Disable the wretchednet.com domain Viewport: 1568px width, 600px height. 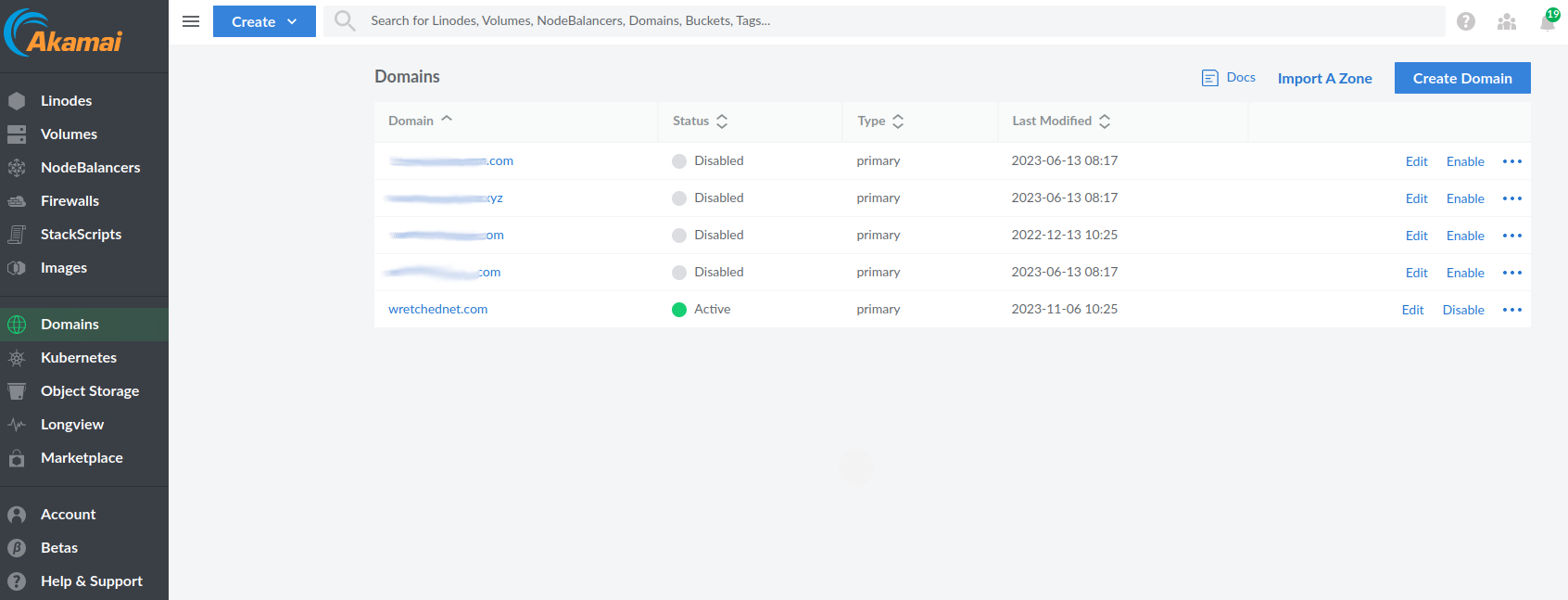coord(1462,310)
